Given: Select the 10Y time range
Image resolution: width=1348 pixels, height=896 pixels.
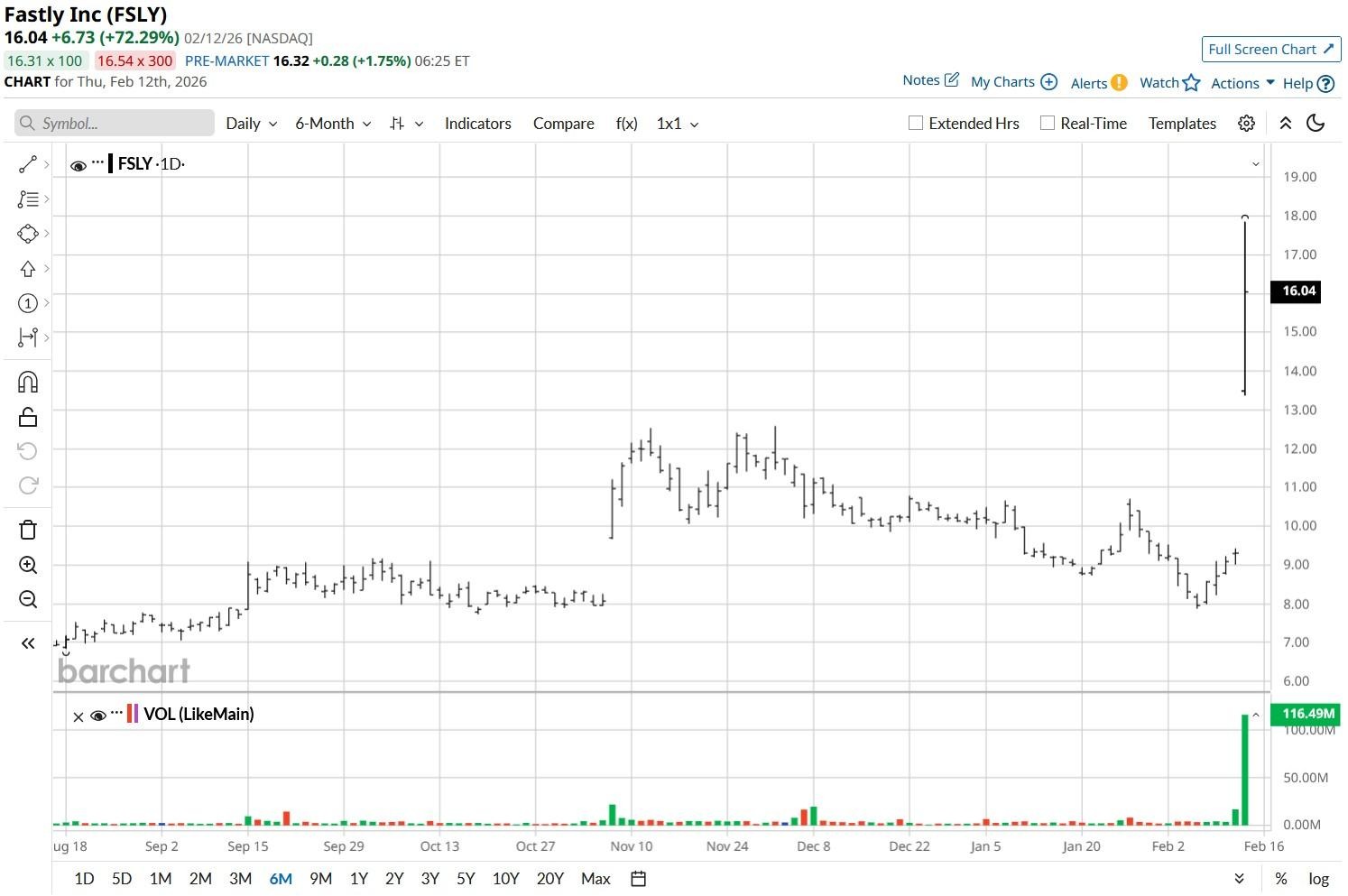Looking at the screenshot, I should 506,879.
